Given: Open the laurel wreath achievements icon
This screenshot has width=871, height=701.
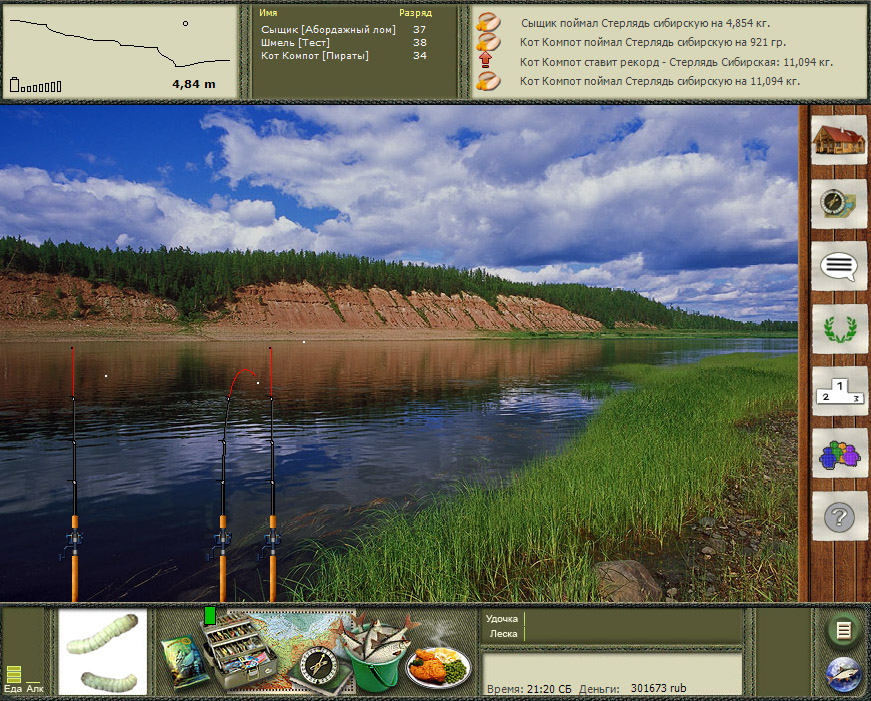Looking at the screenshot, I should (838, 329).
